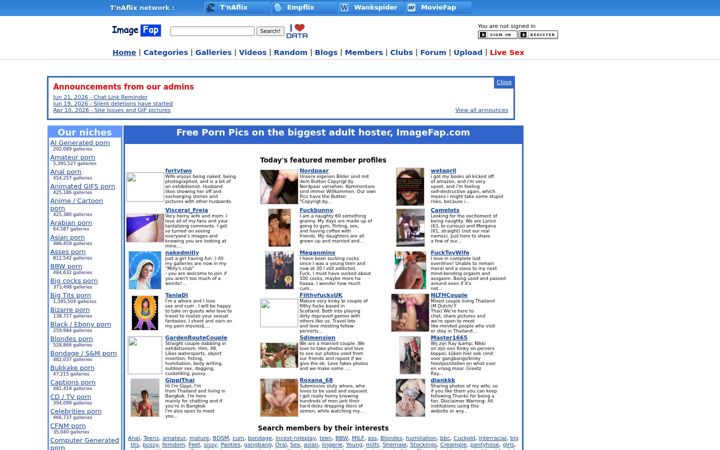This screenshot has width=720, height=450.
Task: Open the Members menu link
Action: (x=364, y=52)
